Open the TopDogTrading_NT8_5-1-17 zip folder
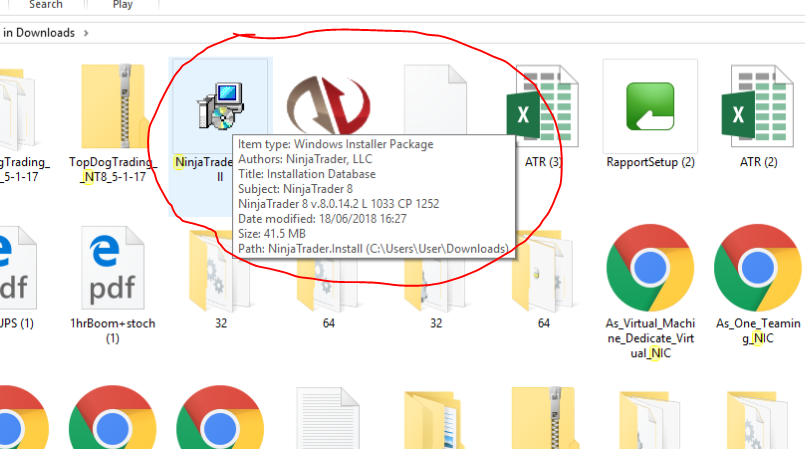The height and width of the screenshot is (449, 805). [113, 106]
